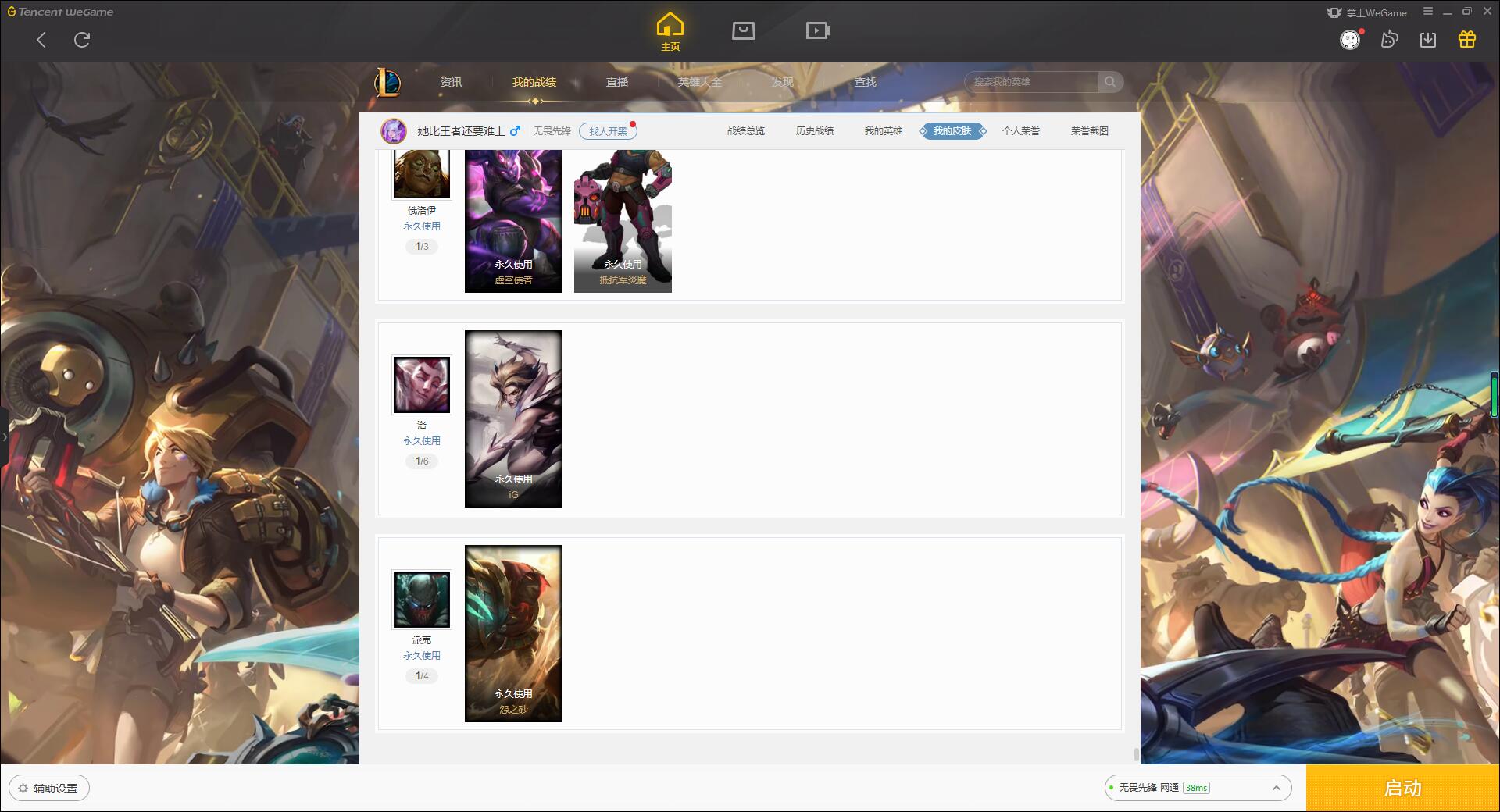This screenshot has height=812, width=1500.
Task: Click the 洛 champion portrait
Action: point(422,385)
